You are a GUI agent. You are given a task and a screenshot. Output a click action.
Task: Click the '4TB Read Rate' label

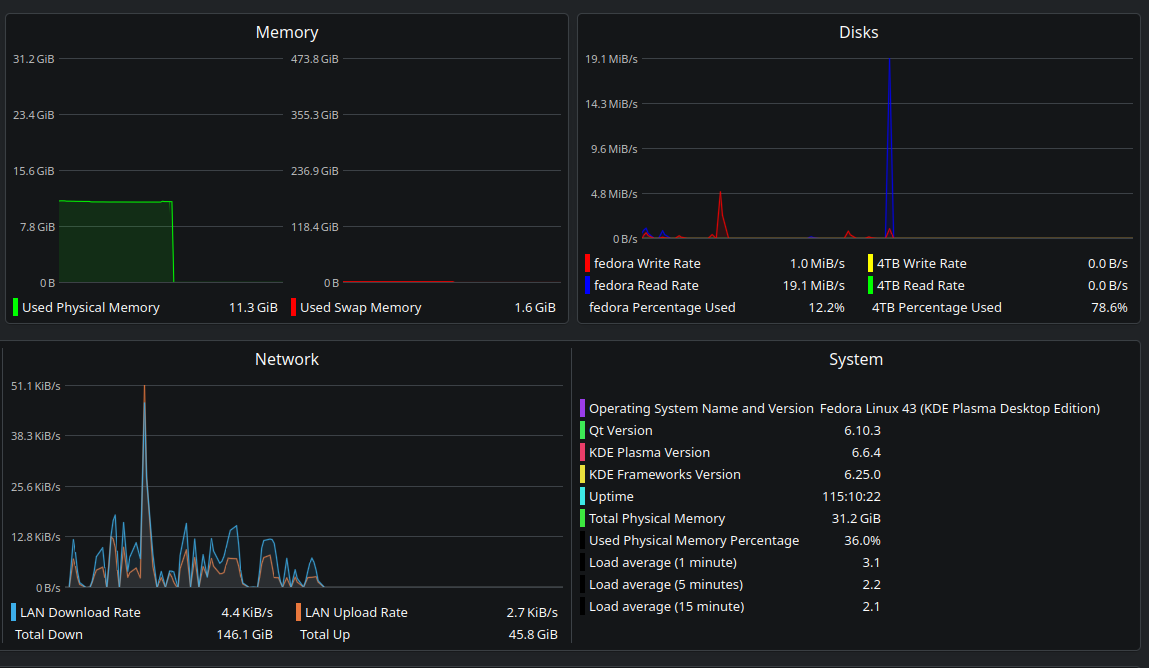pyautogui.click(x=920, y=286)
